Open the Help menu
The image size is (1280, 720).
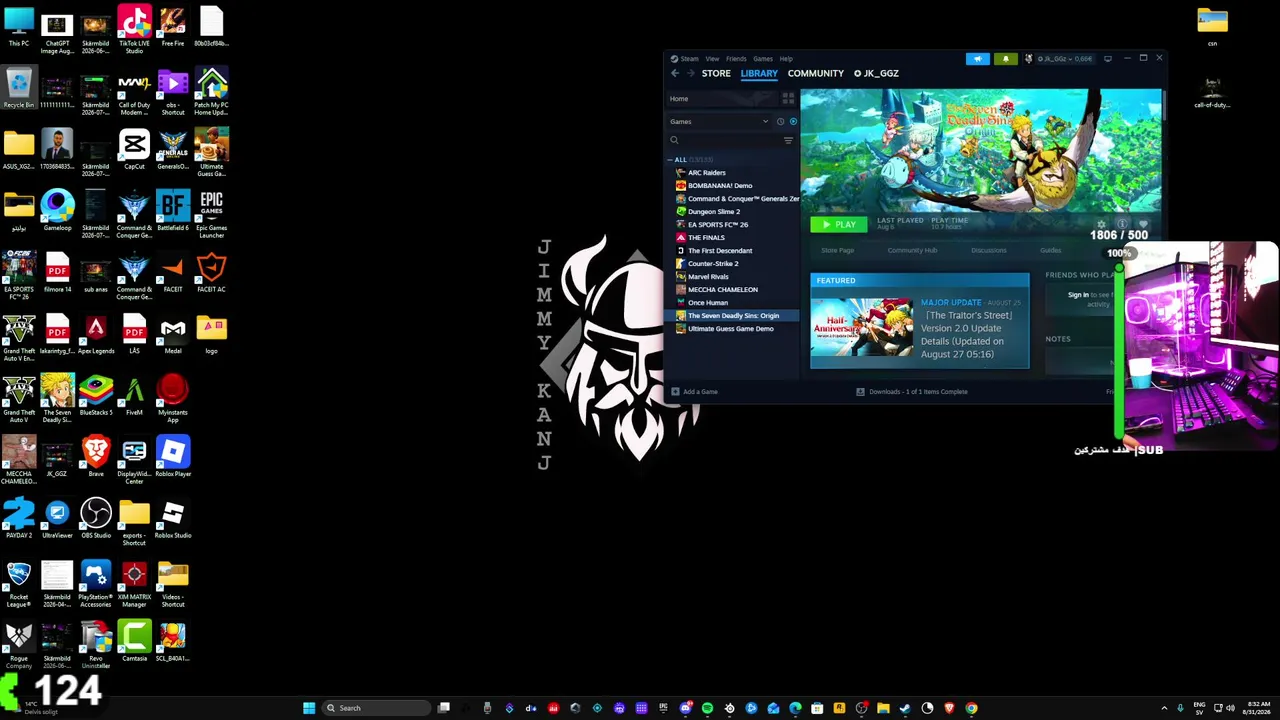pyautogui.click(x=786, y=59)
